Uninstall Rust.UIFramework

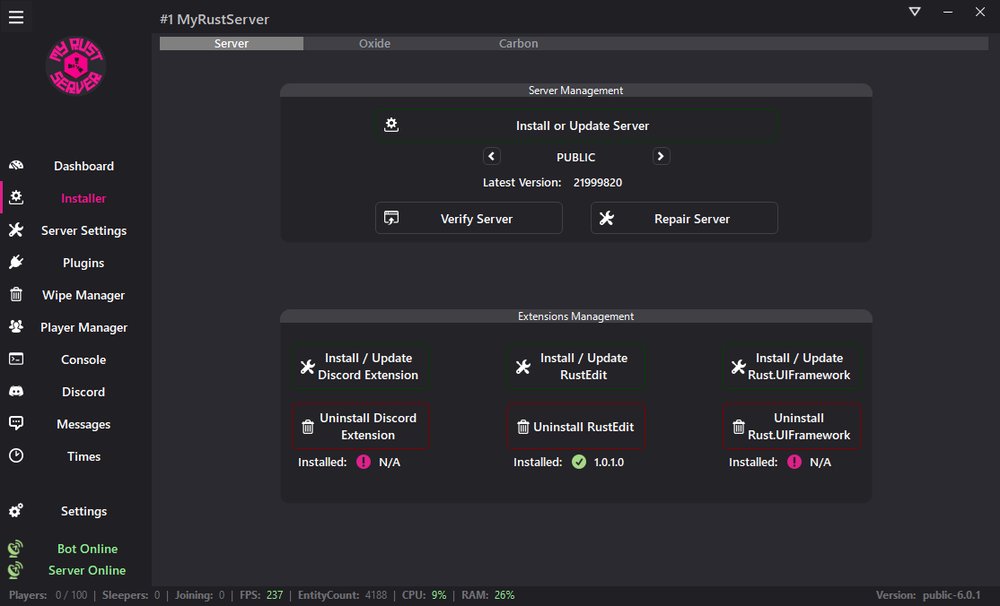(x=791, y=426)
